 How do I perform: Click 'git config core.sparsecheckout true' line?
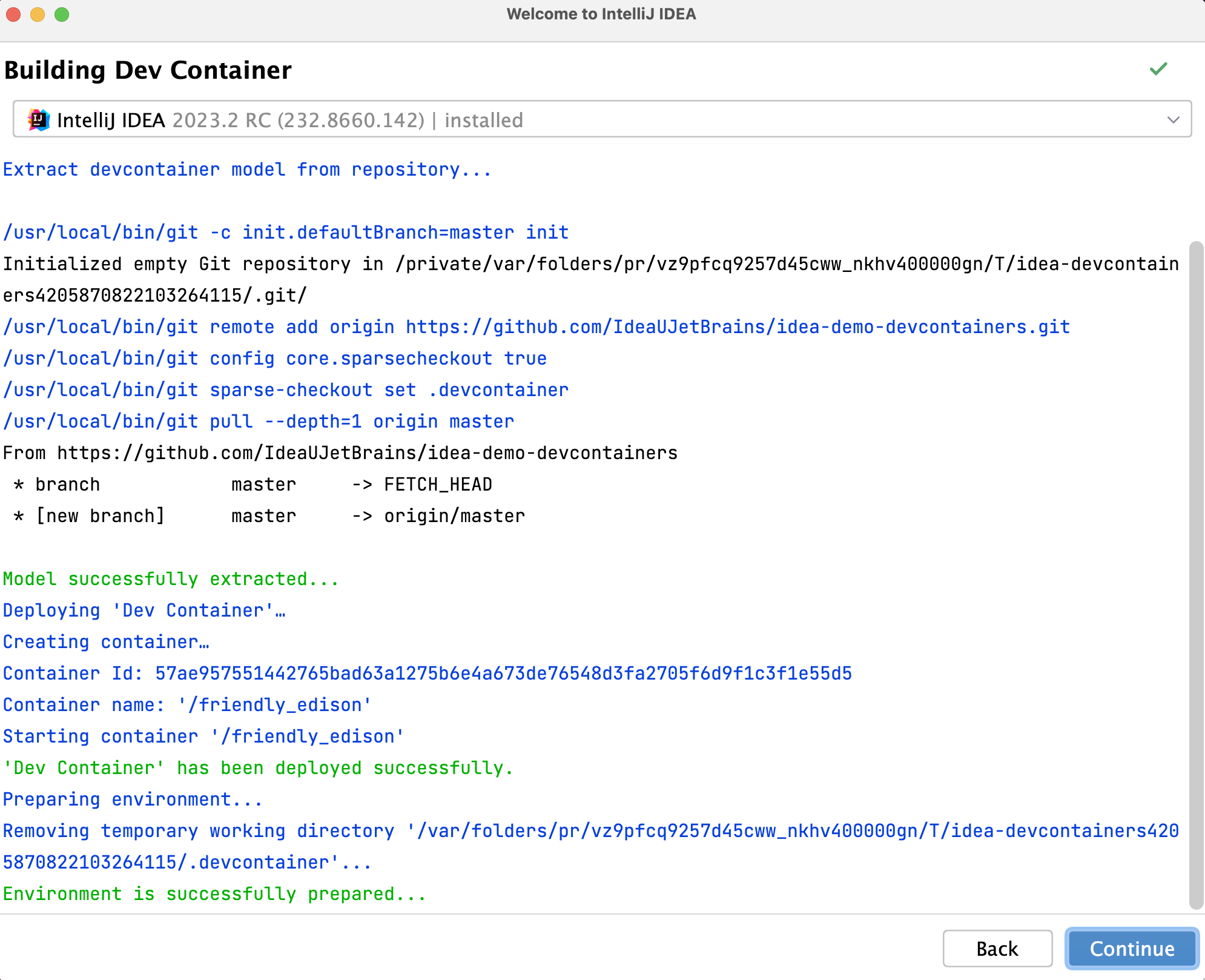coord(275,359)
